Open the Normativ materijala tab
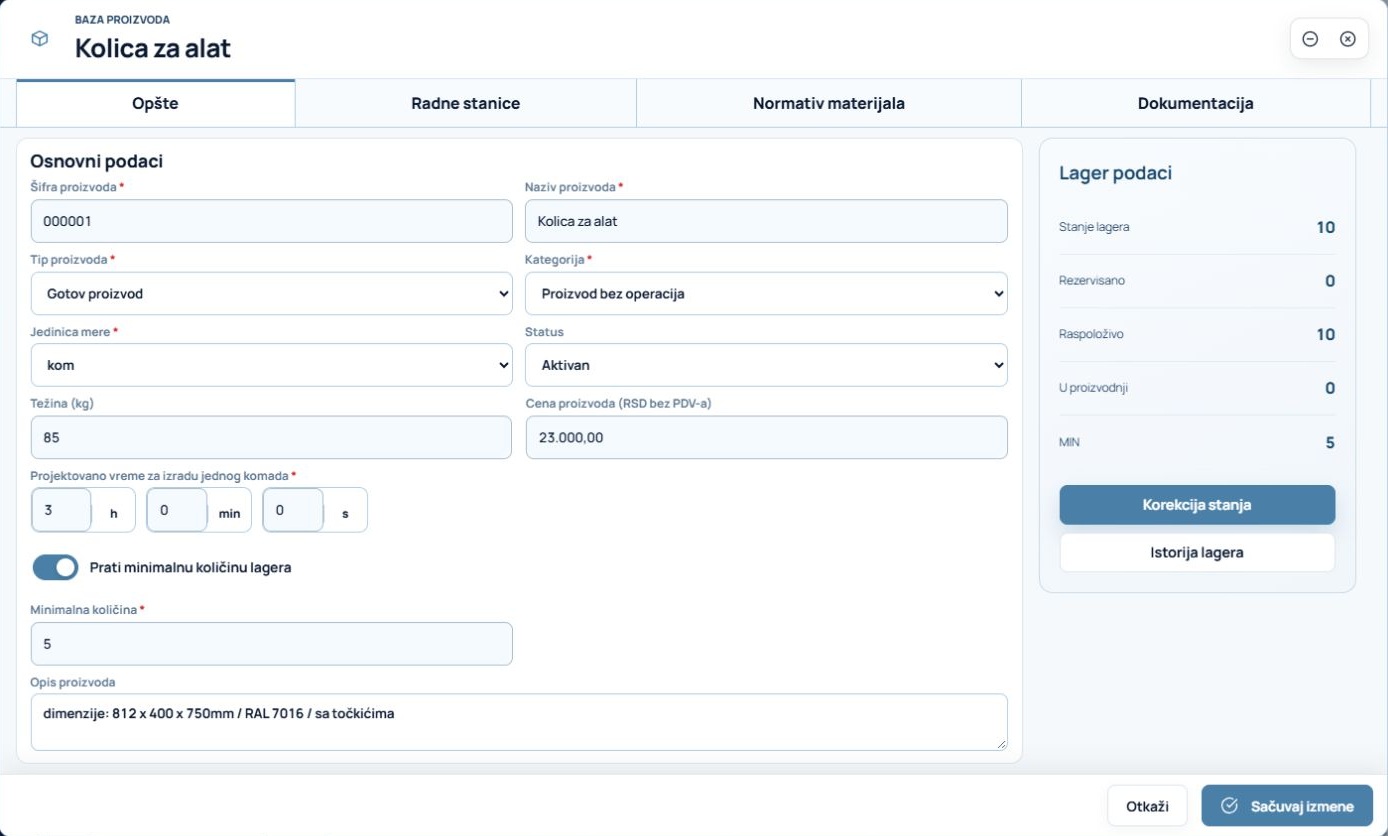This screenshot has width=1388, height=836. point(829,103)
